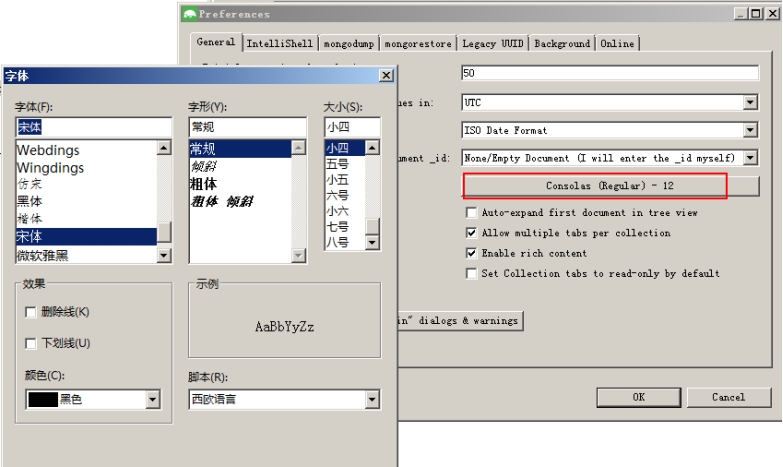Click font list scroll down arrow
783x467 pixels.
pos(164,256)
